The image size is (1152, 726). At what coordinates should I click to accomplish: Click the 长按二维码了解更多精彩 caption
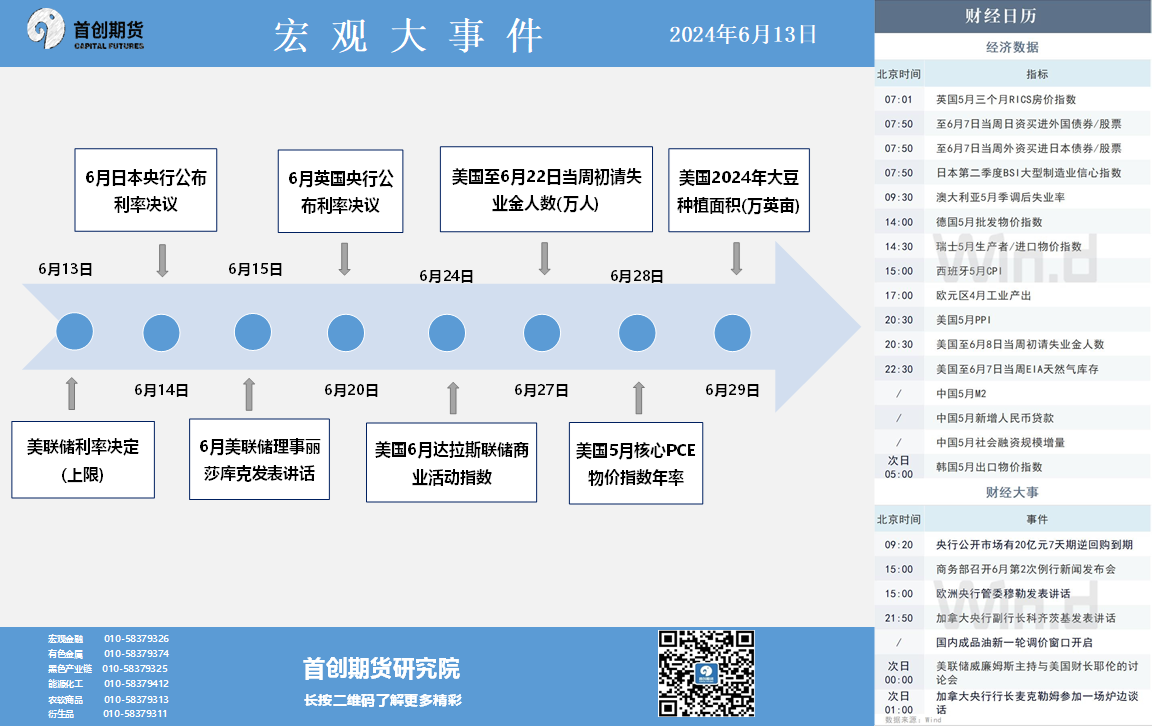[383, 700]
